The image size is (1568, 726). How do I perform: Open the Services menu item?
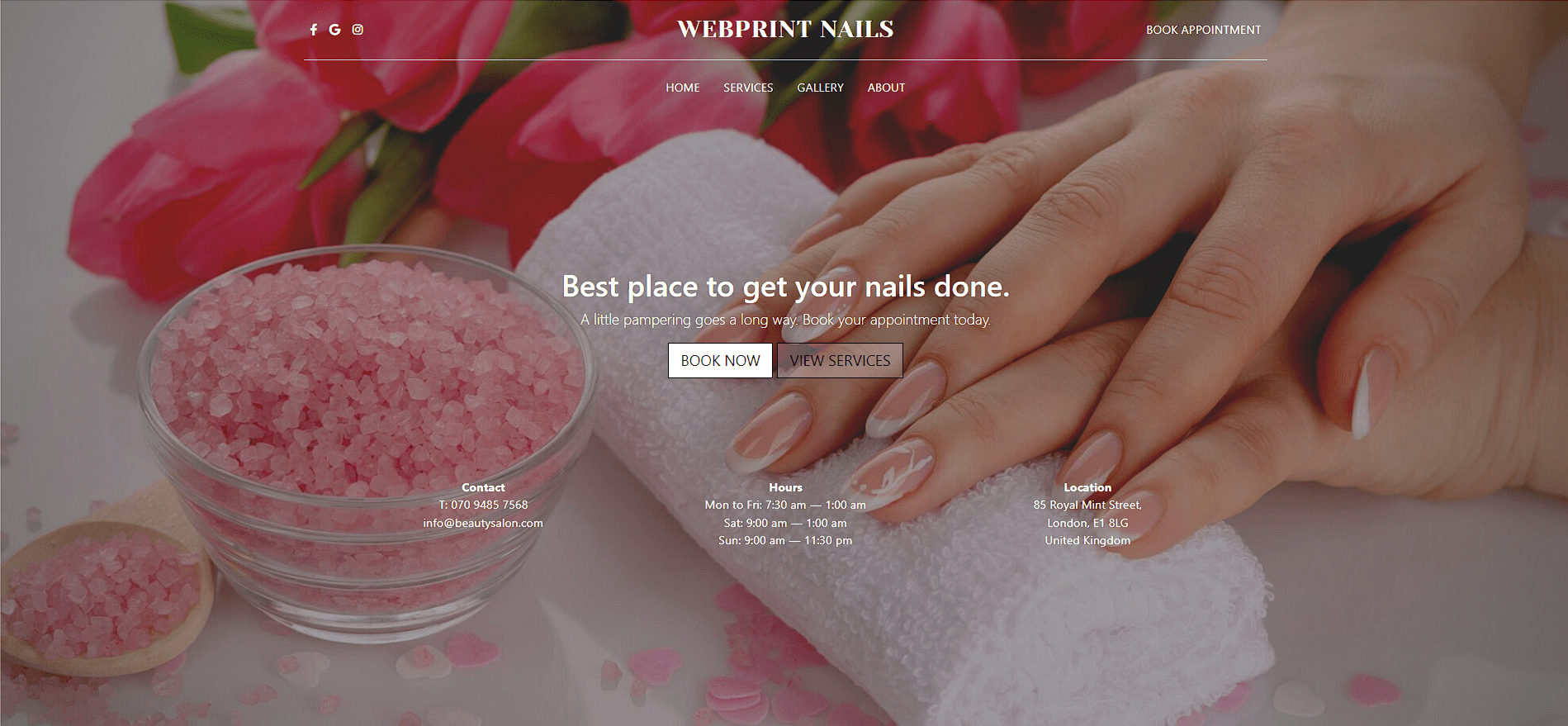click(x=748, y=88)
